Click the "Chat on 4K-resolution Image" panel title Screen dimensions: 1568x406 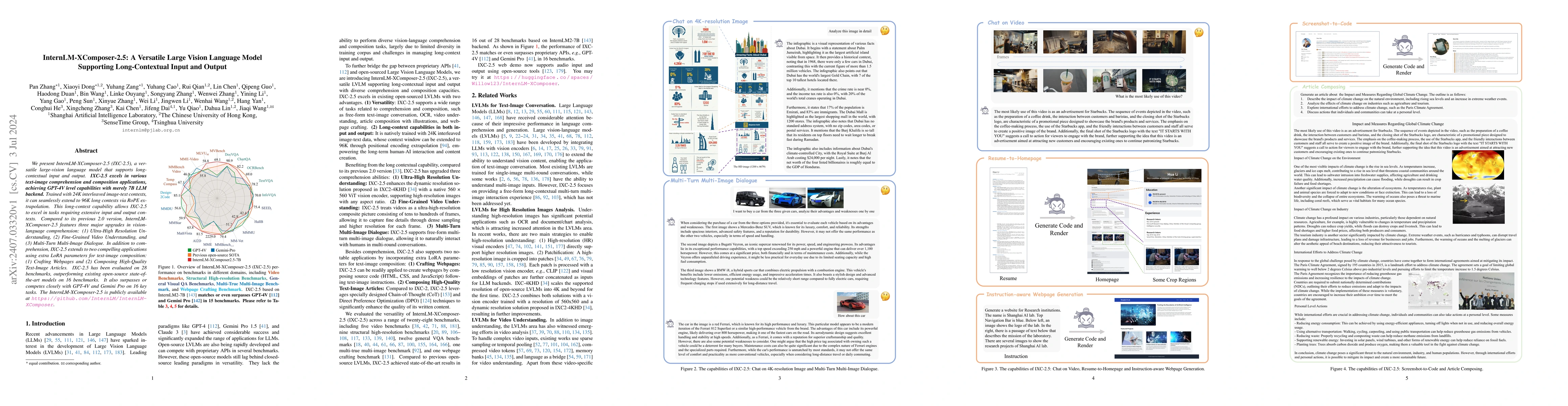point(710,21)
